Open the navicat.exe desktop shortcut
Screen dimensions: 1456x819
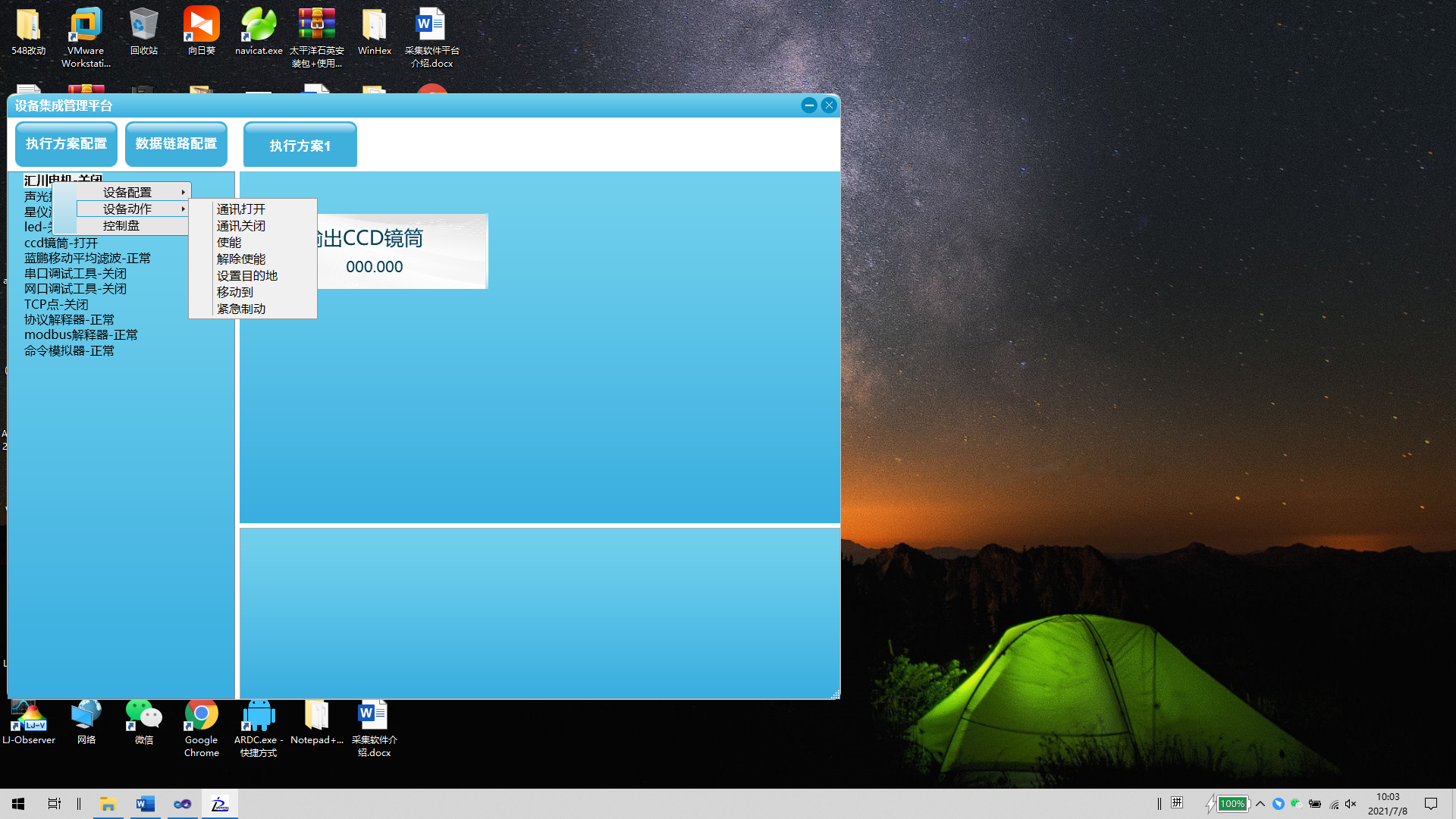(259, 27)
